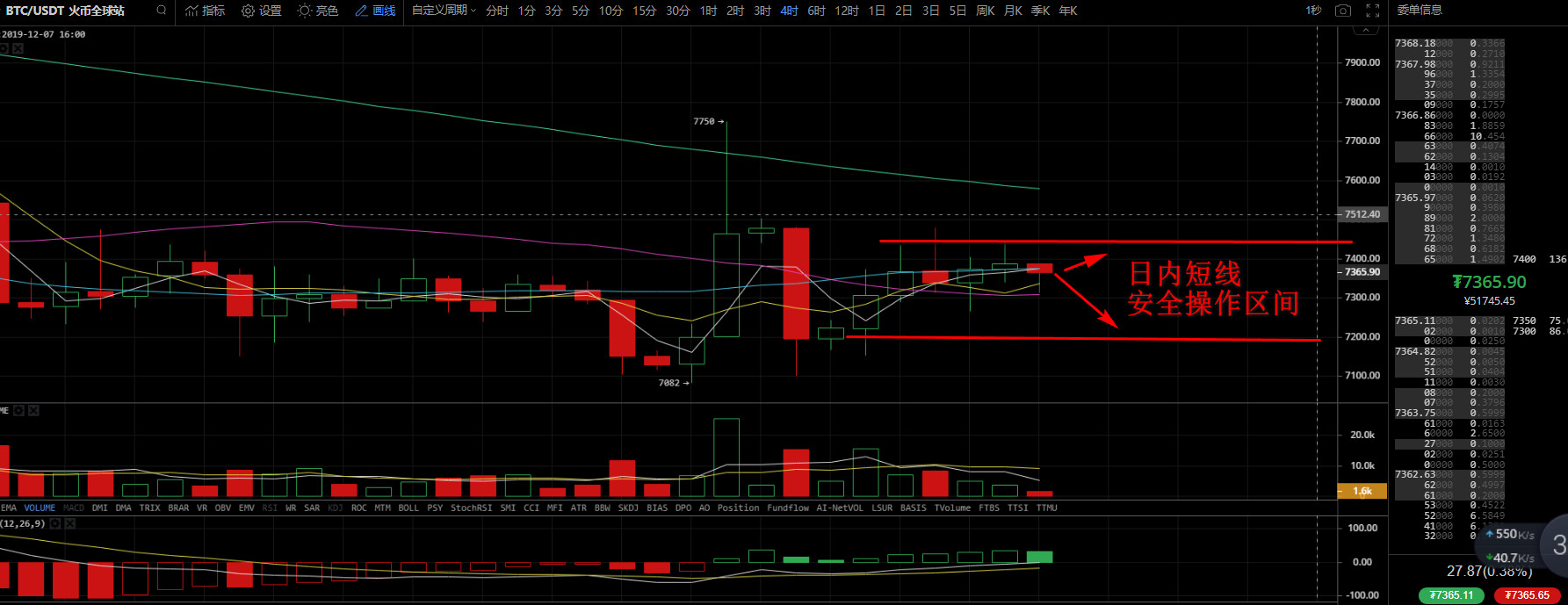Open the 1秒 refresh interval selector
1568x605 pixels.
click(1313, 11)
